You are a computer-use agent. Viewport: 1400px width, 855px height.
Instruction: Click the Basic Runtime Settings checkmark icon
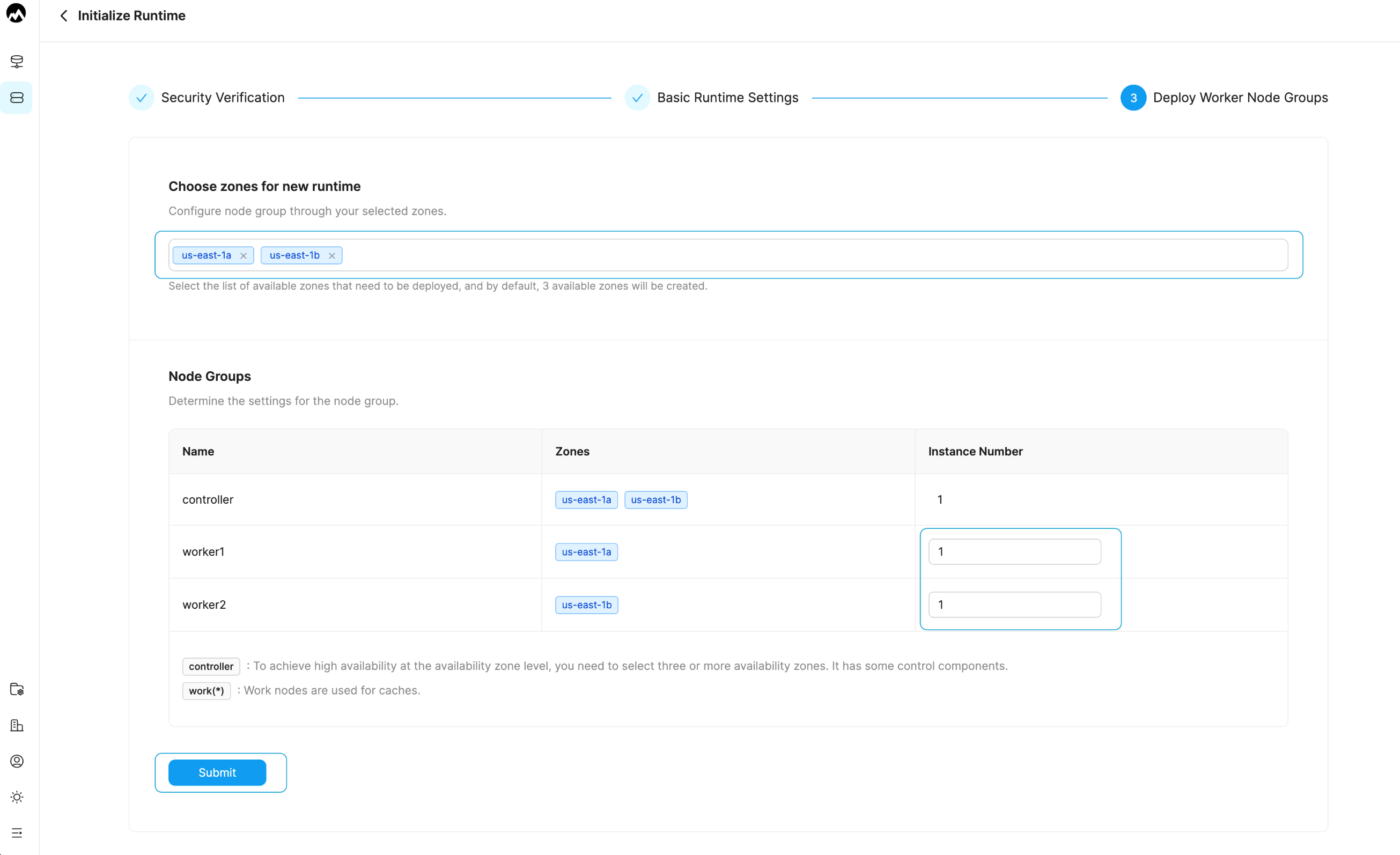(x=637, y=98)
